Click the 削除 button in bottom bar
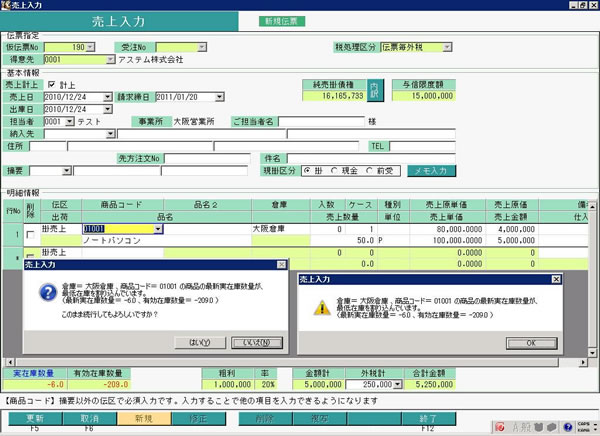 [266, 419]
